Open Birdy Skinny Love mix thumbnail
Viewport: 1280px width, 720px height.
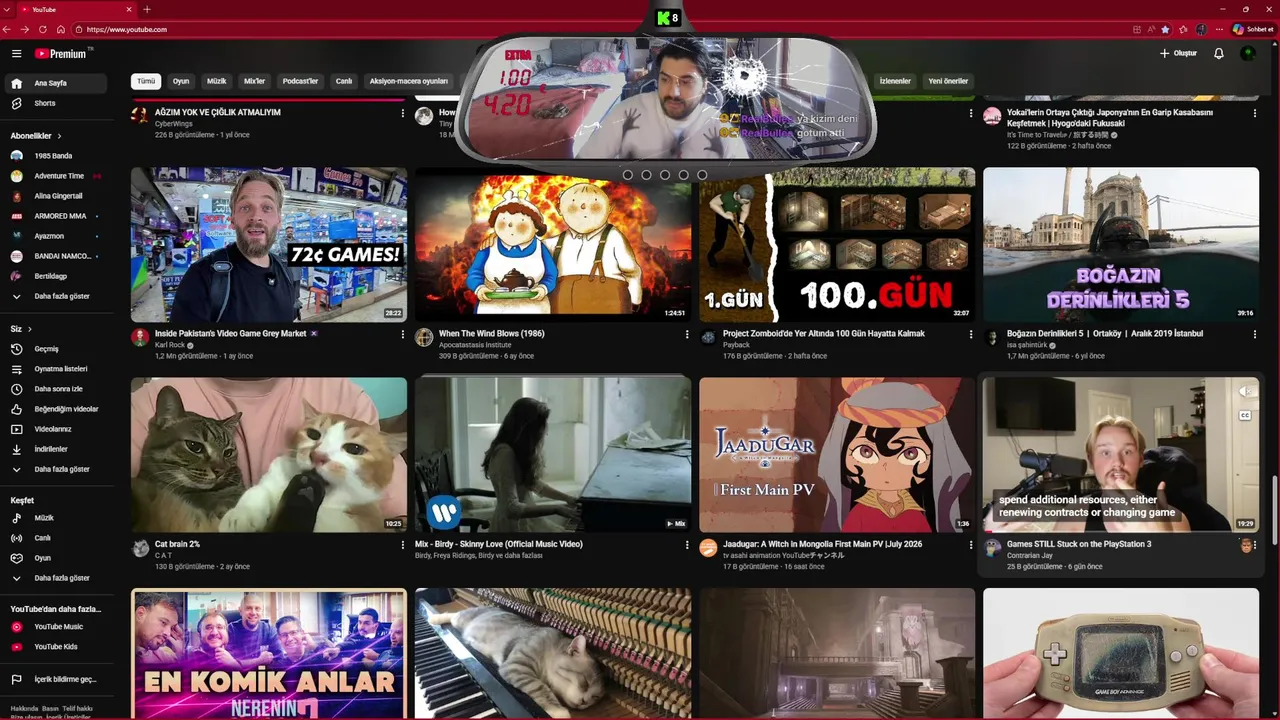click(x=553, y=455)
